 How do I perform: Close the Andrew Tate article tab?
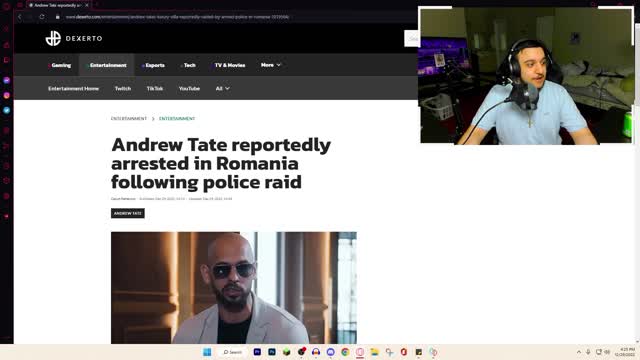pos(87,5)
